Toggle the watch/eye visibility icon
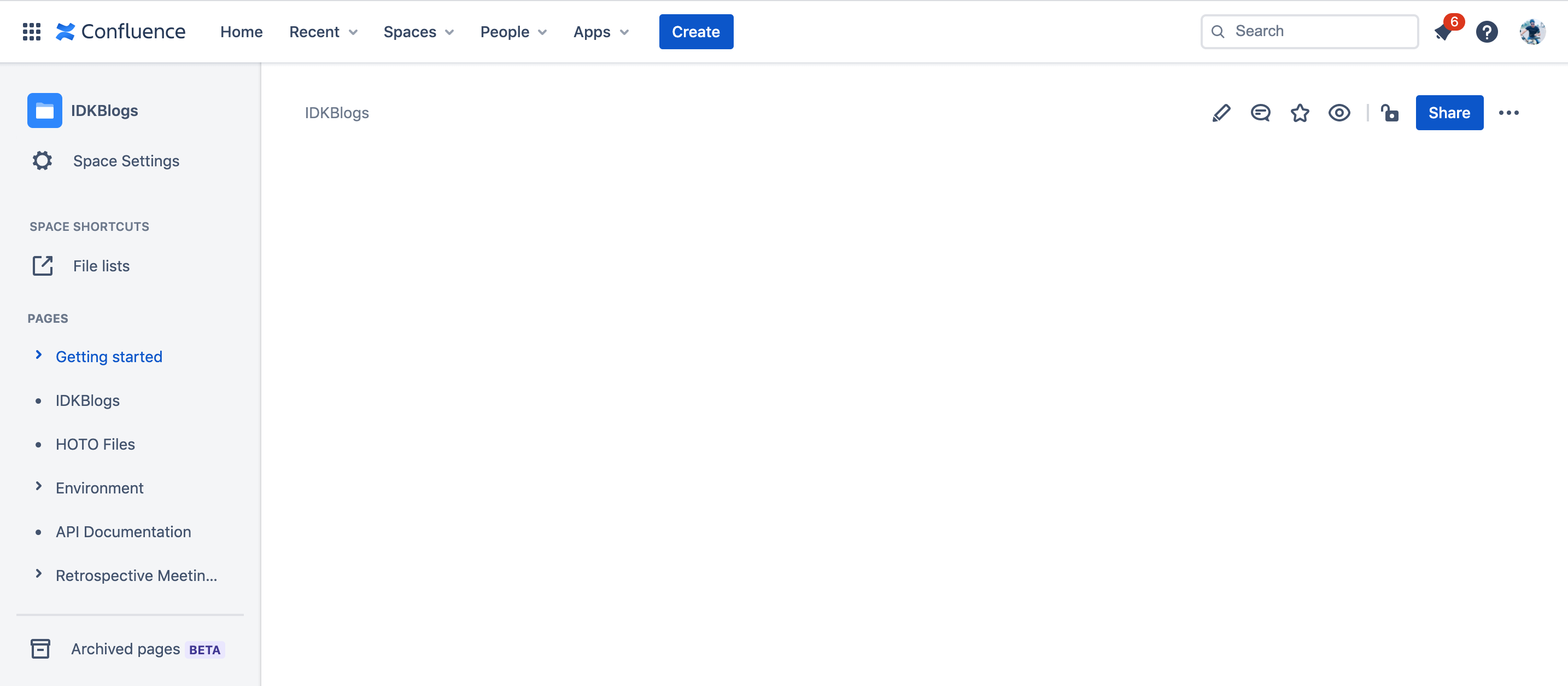This screenshot has width=1568, height=686. pos(1340,112)
